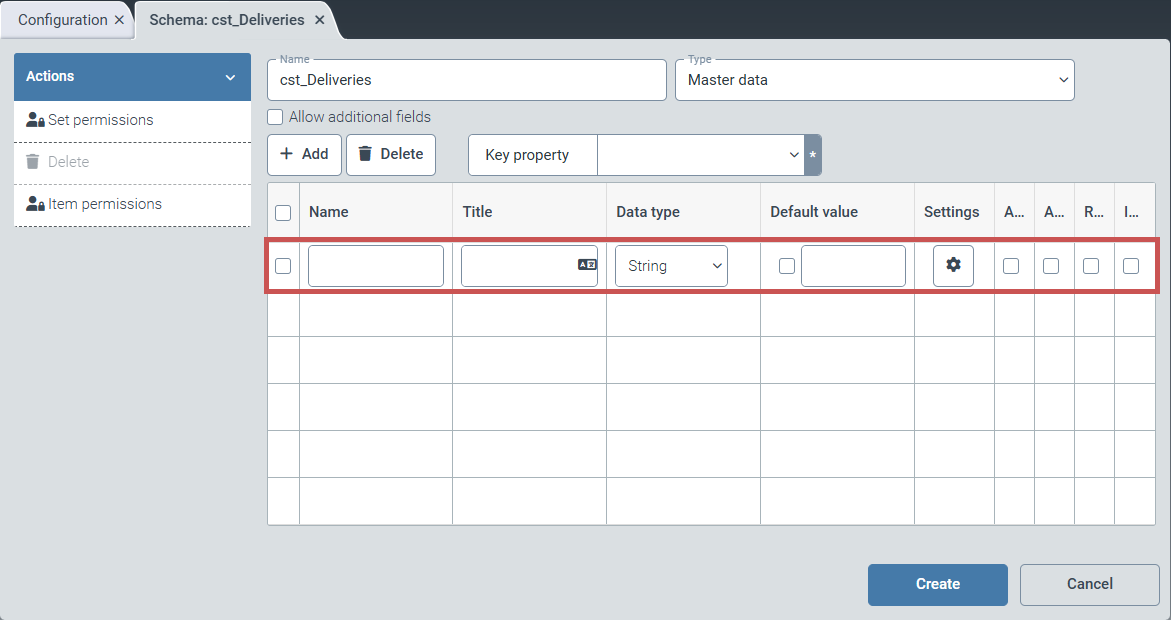Enable the Allow additional fields checkbox
Viewport: 1171px width, 620px height.
276,117
